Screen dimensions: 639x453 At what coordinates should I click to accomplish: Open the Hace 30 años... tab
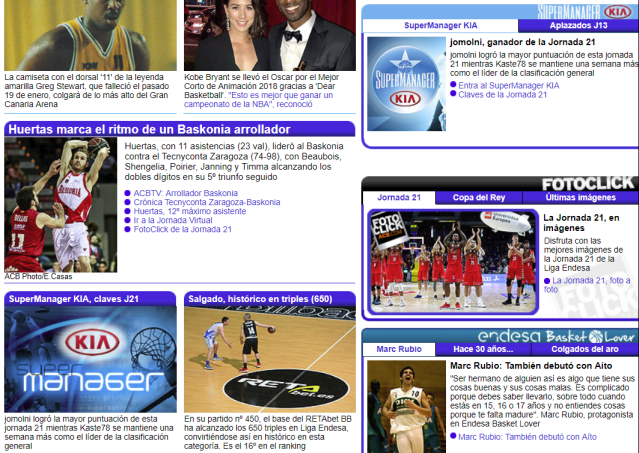click(x=483, y=349)
